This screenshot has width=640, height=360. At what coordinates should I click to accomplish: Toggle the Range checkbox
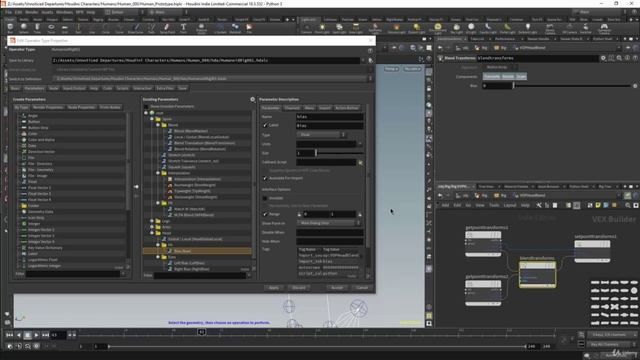[265, 214]
